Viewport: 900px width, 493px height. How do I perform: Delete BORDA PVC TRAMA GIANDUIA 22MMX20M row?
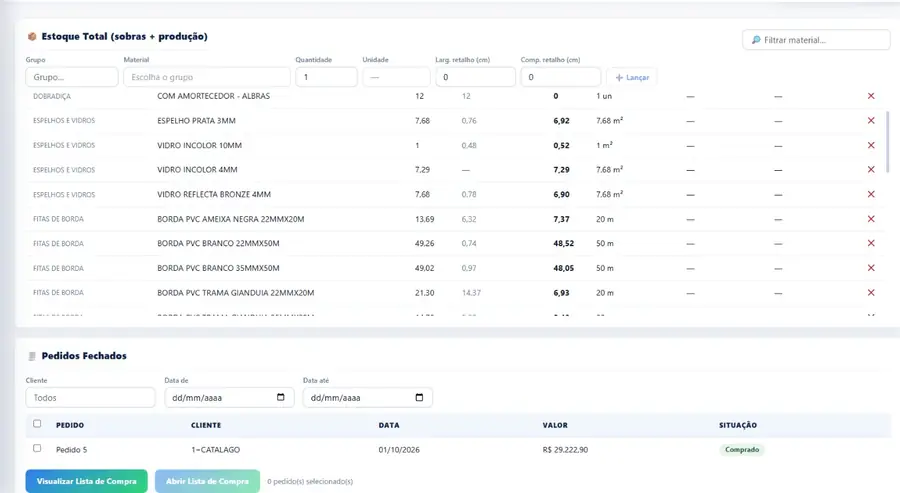[871, 293]
